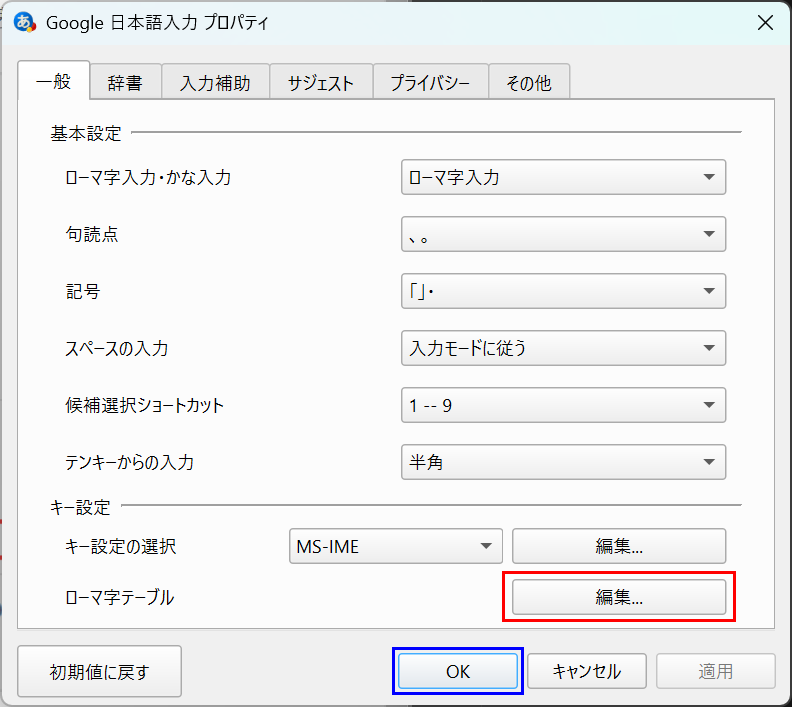
Task: Open the プライバシー tab
Action: click(430, 83)
